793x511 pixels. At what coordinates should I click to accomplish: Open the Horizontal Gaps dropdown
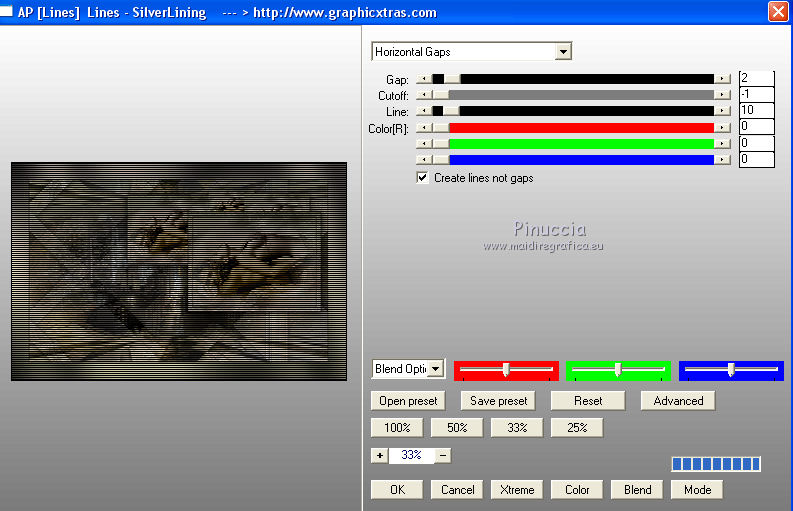point(563,52)
